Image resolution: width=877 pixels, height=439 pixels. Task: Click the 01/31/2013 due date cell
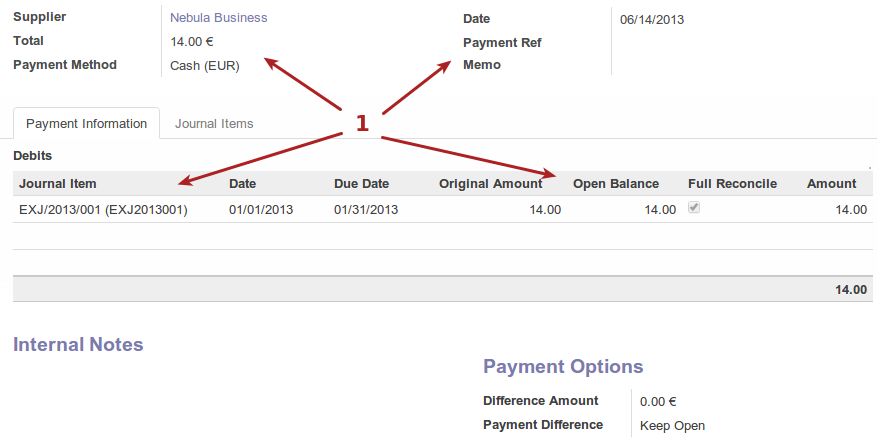pos(366,210)
